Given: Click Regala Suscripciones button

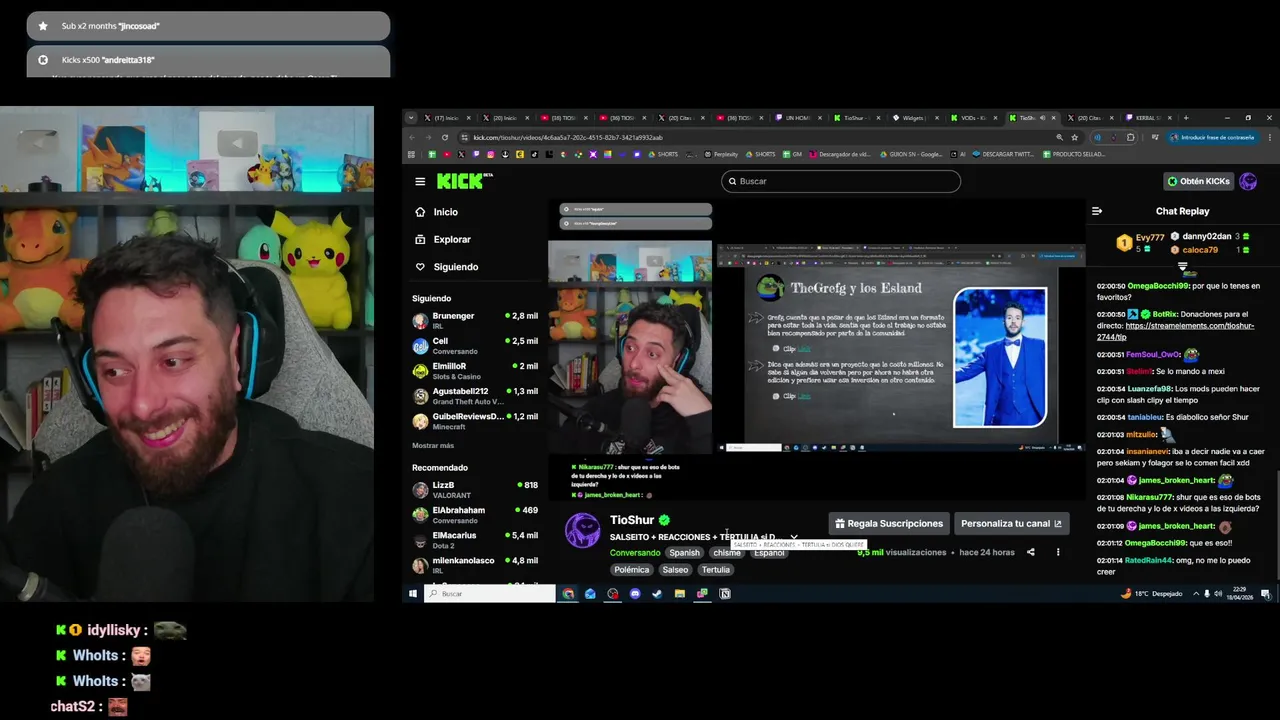Looking at the screenshot, I should (889, 523).
